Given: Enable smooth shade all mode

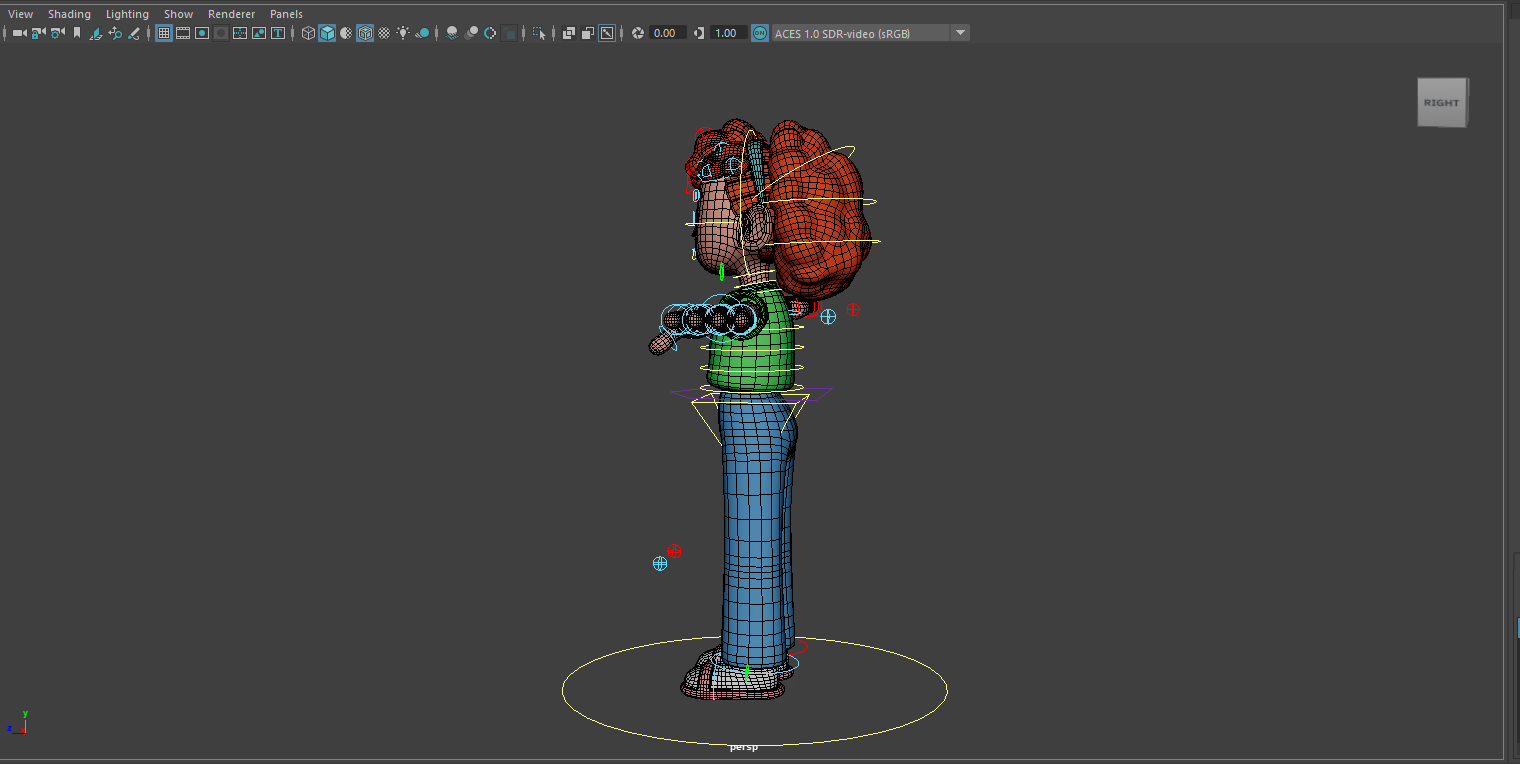Looking at the screenshot, I should coord(327,33).
